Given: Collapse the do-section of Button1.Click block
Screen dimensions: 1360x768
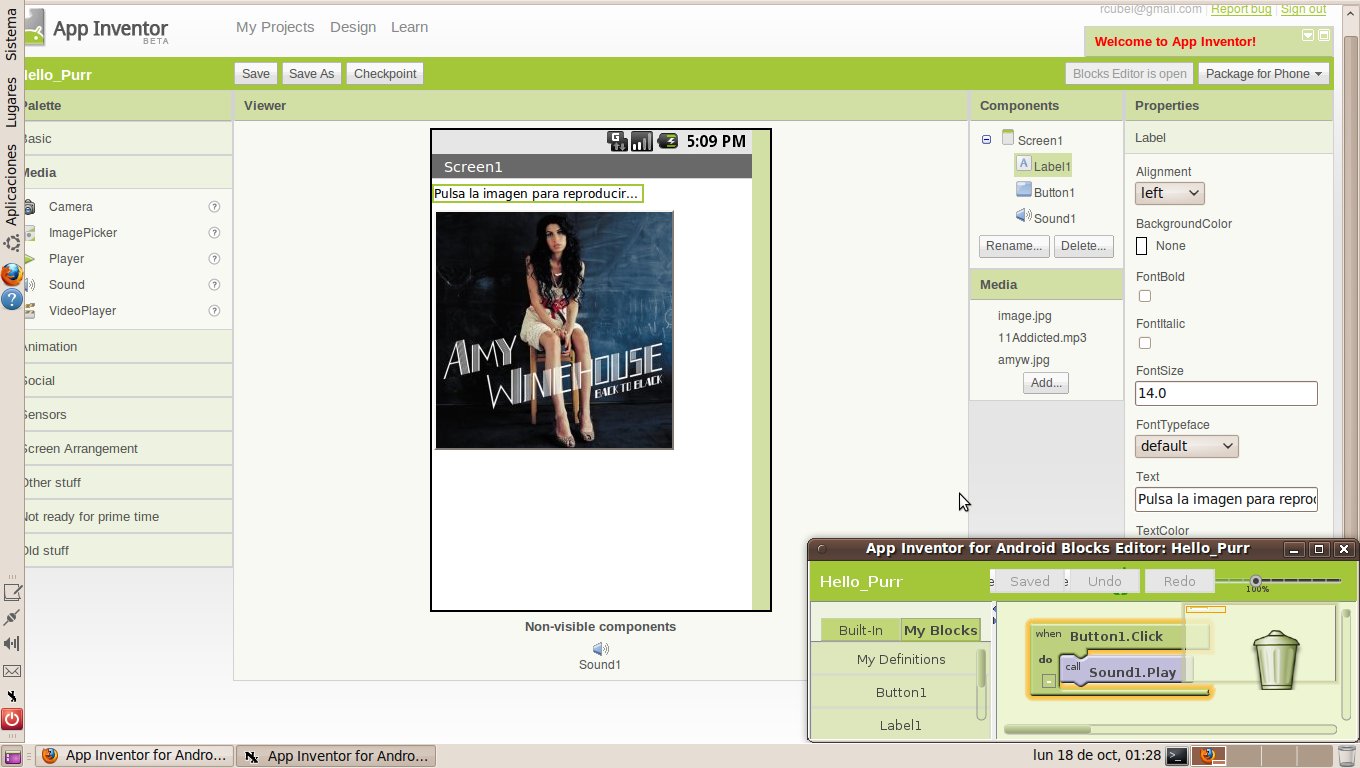Looking at the screenshot, I should tap(1048, 681).
